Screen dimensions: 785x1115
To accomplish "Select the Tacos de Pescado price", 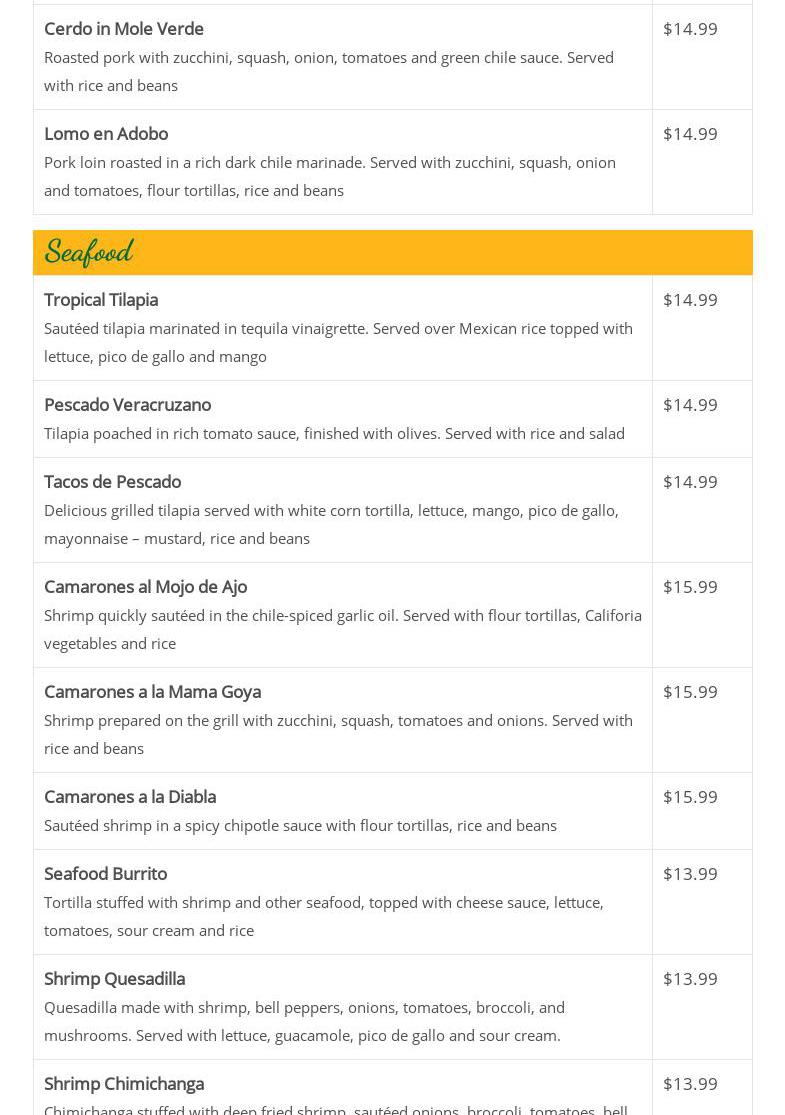I will tap(690, 482).
